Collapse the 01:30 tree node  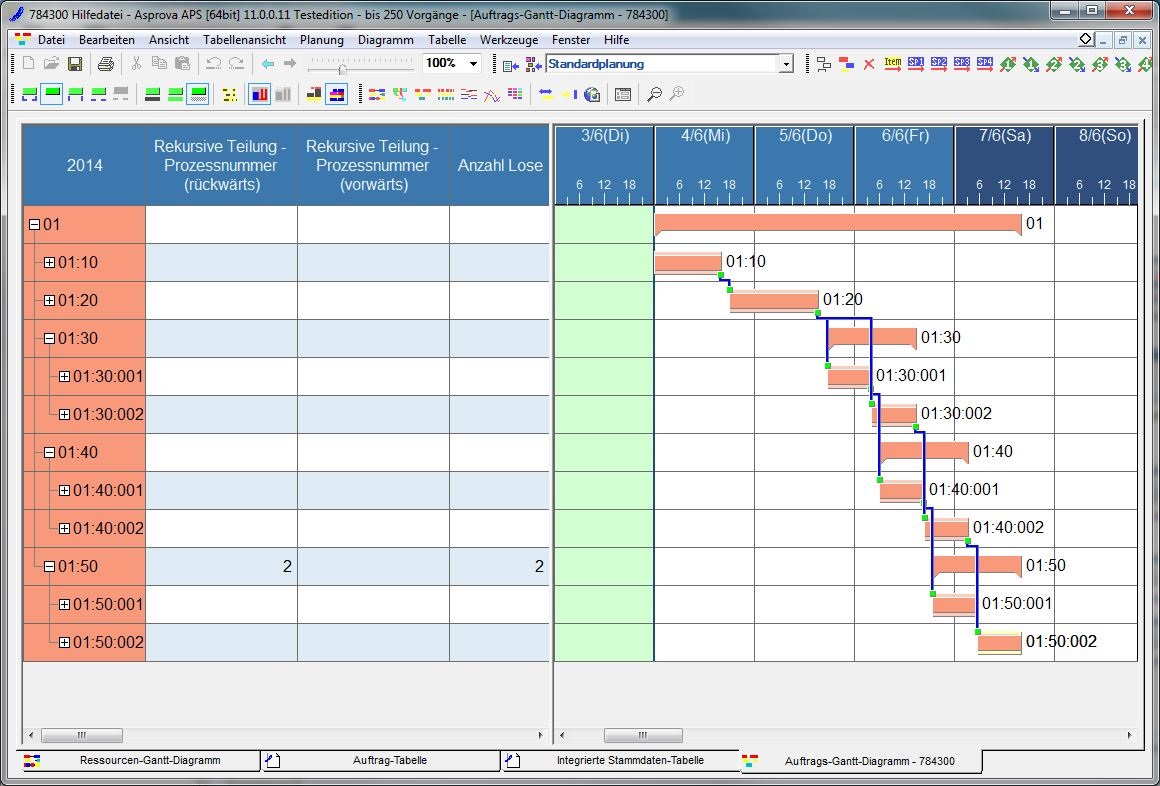click(49, 339)
